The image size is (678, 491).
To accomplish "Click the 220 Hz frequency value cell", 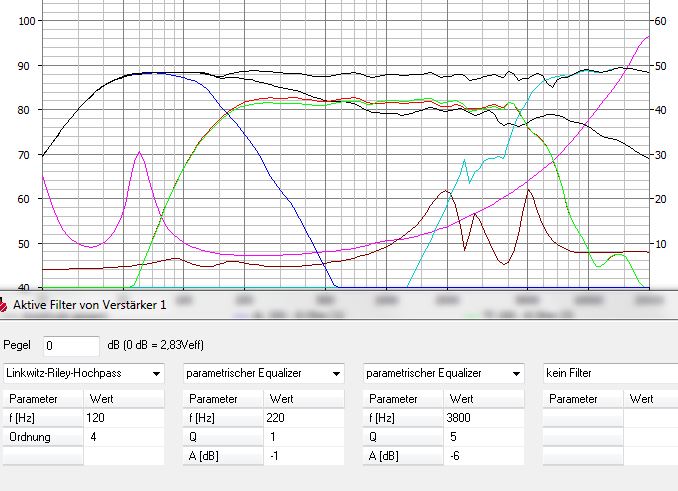I will pyautogui.click(x=304, y=417).
